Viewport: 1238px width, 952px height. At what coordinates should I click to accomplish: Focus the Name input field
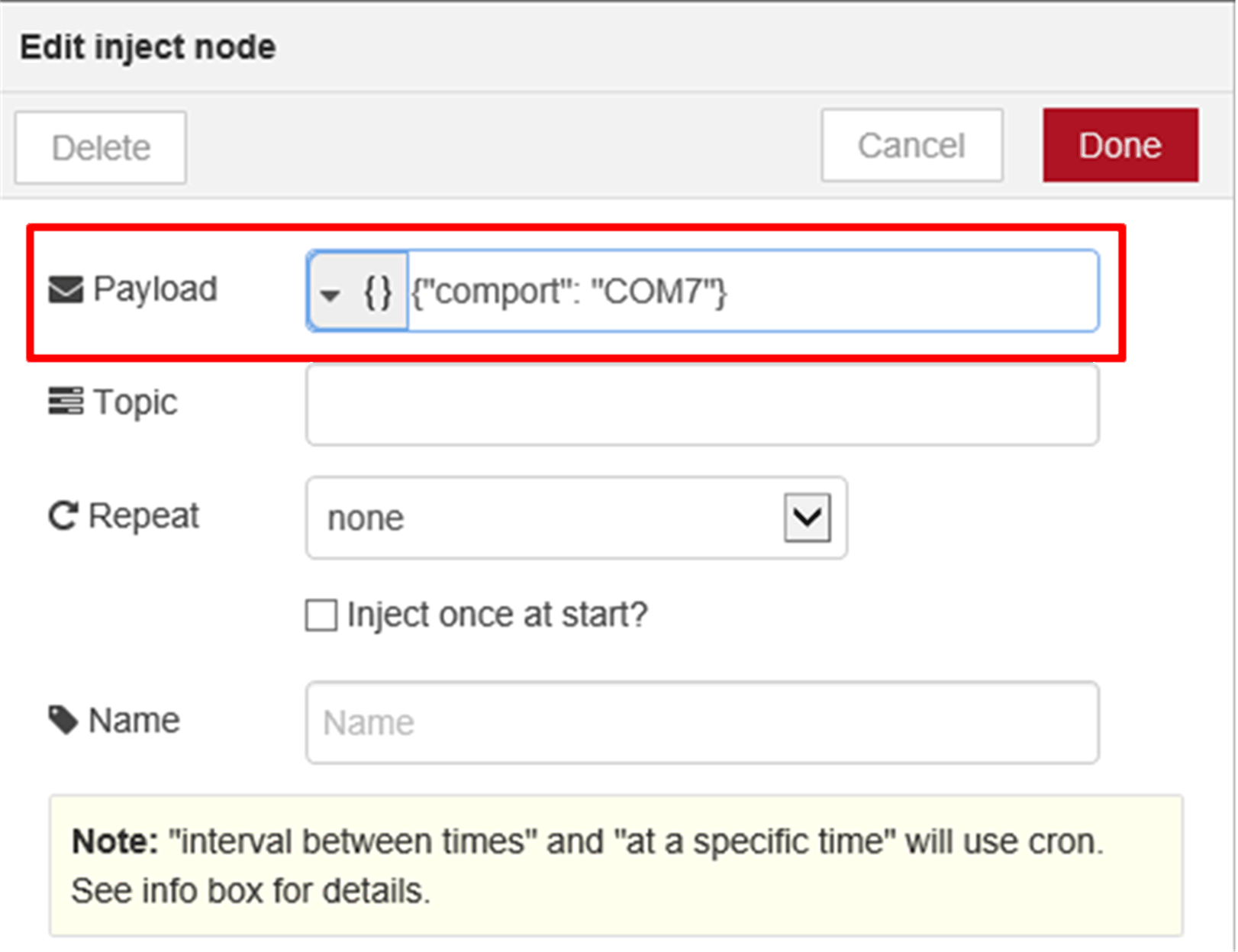click(702, 722)
